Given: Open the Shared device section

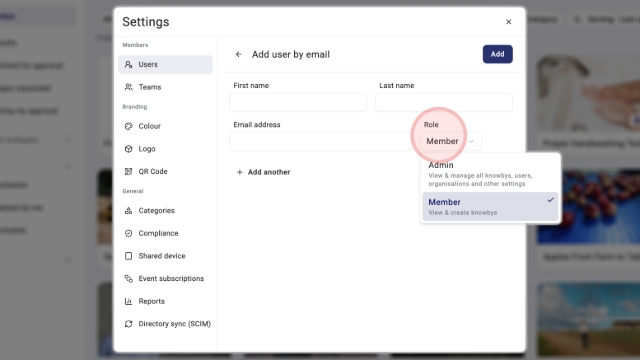Looking at the screenshot, I should point(165,256).
